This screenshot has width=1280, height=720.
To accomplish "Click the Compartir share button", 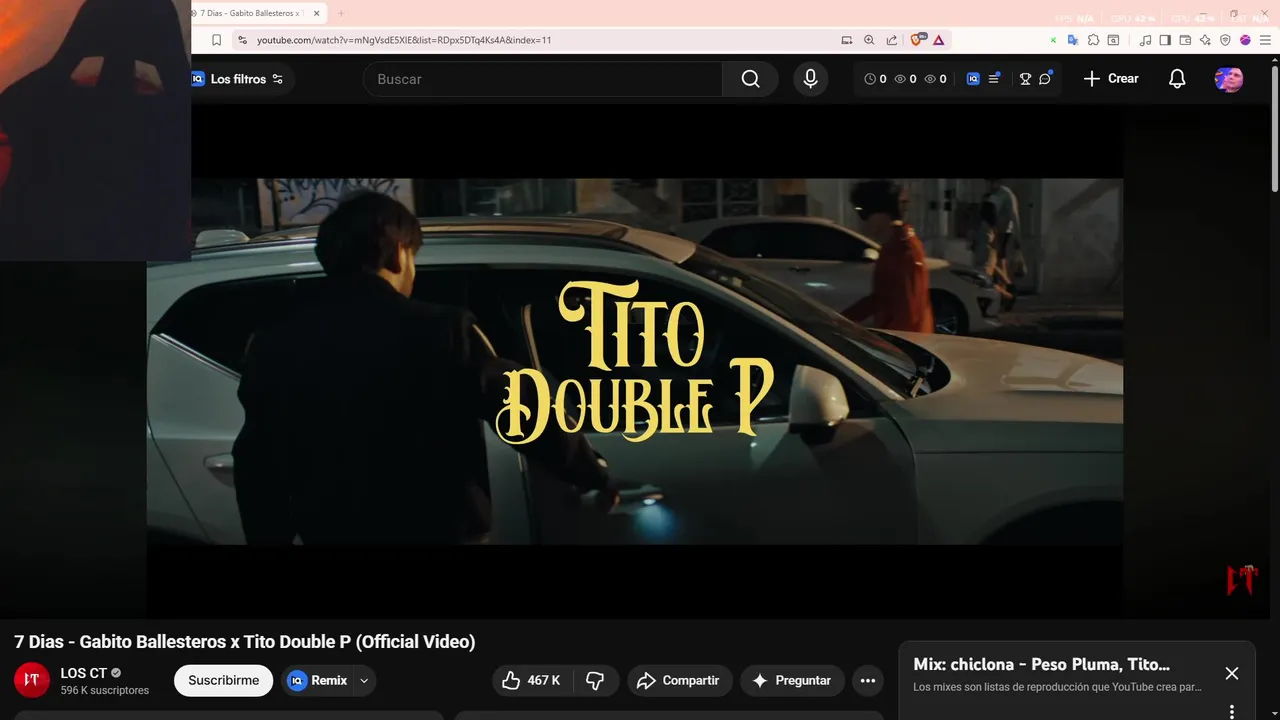I will click(x=680, y=680).
